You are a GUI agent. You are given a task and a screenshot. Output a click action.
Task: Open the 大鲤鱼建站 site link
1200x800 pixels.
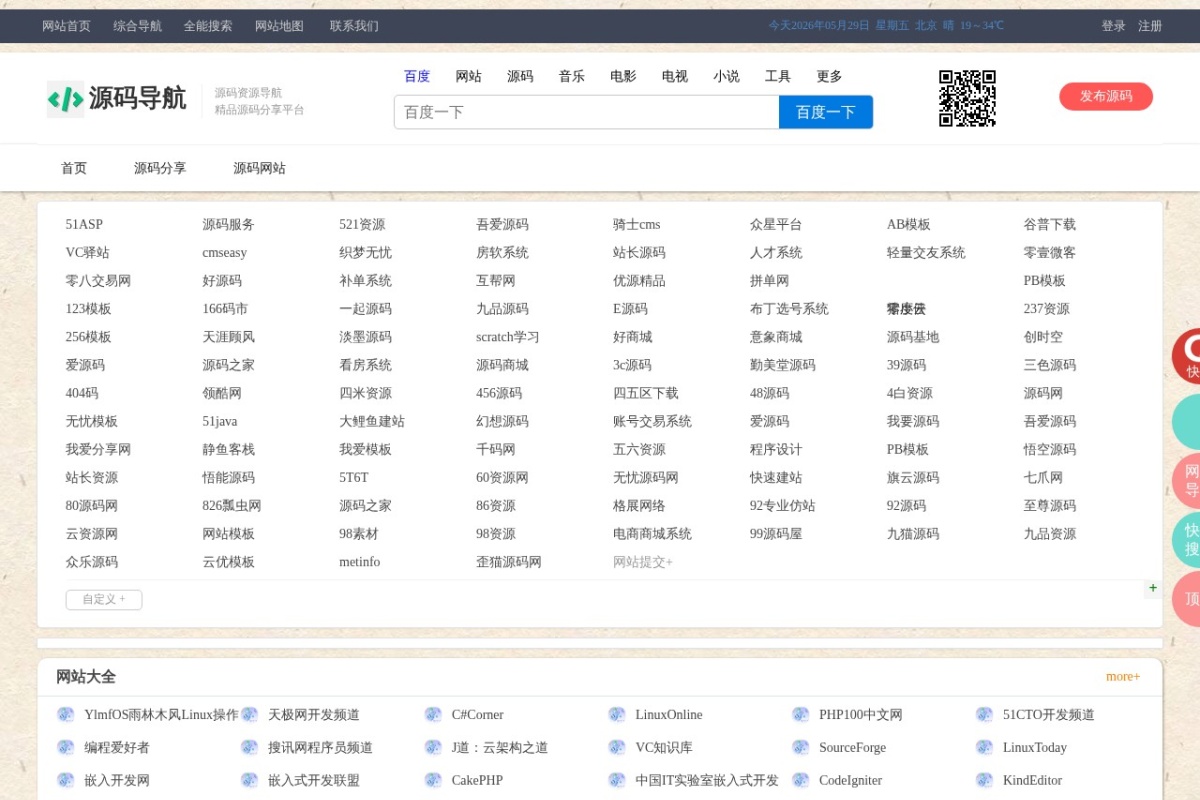(372, 422)
